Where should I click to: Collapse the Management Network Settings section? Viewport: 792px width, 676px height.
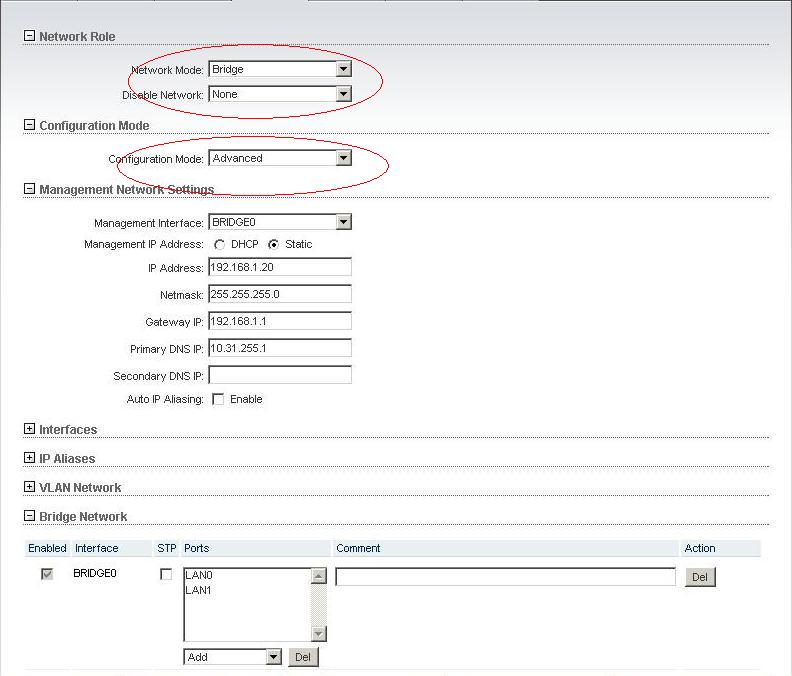coord(29,189)
